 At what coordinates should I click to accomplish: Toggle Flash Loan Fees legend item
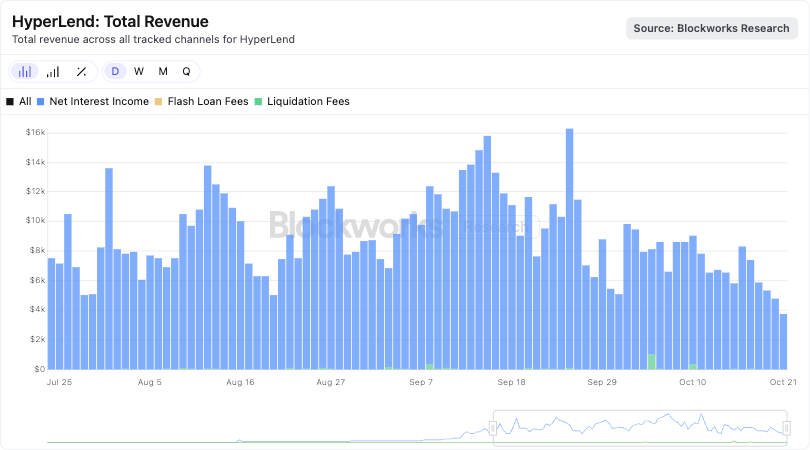(201, 101)
